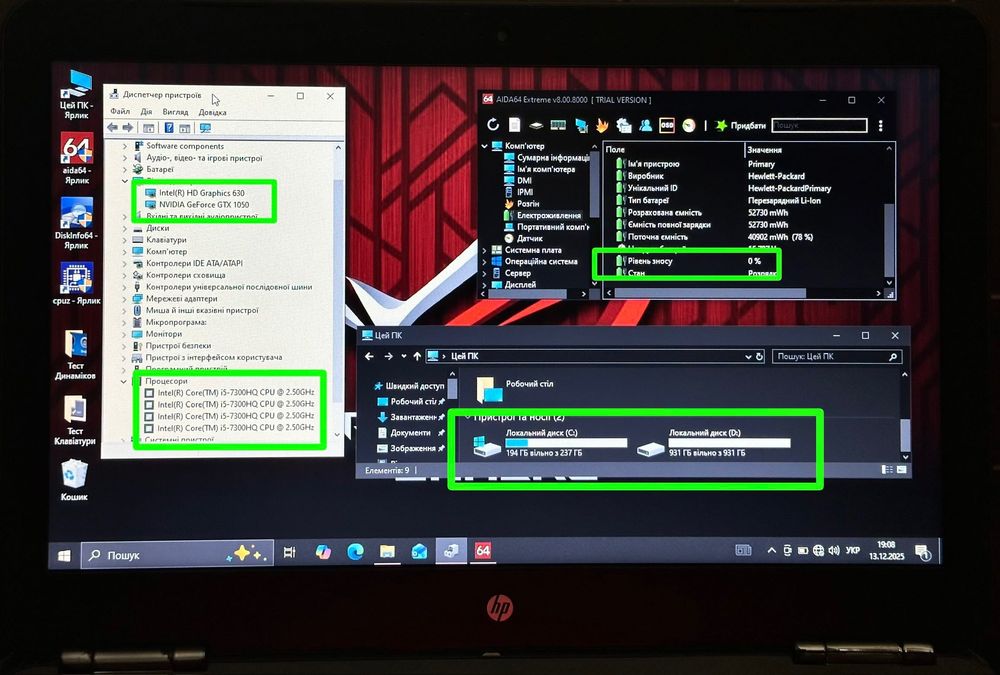
Task: Expand Мережеві адаптери in Device Manager
Action: [x=125, y=299]
